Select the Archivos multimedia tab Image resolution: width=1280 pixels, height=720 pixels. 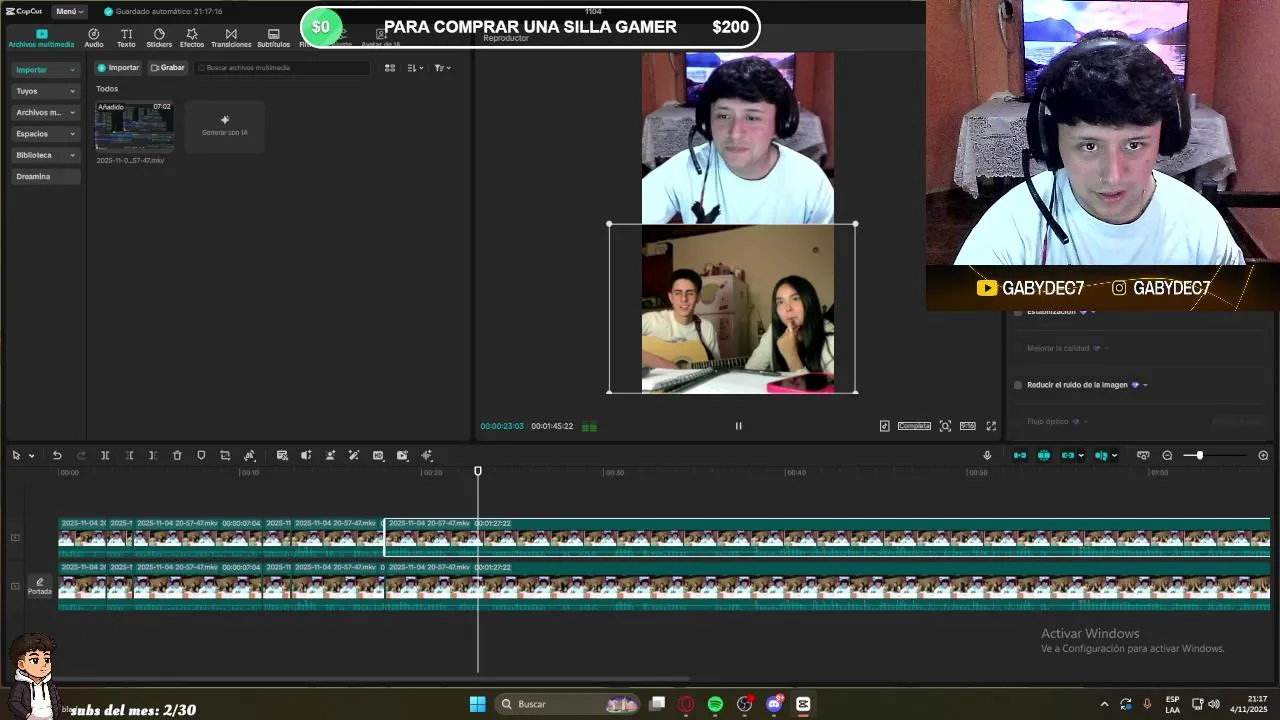tap(41, 38)
